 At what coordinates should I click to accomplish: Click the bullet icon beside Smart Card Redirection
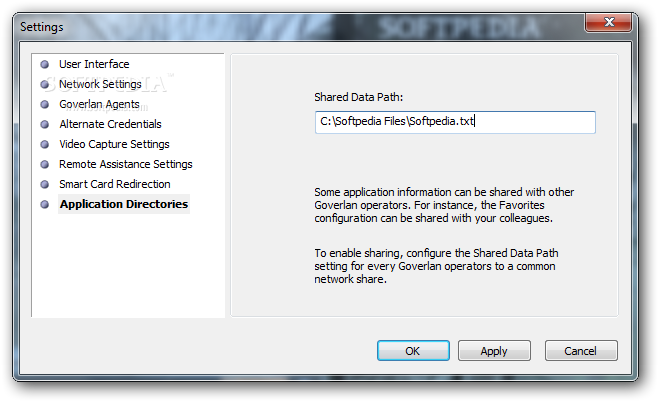(45, 184)
